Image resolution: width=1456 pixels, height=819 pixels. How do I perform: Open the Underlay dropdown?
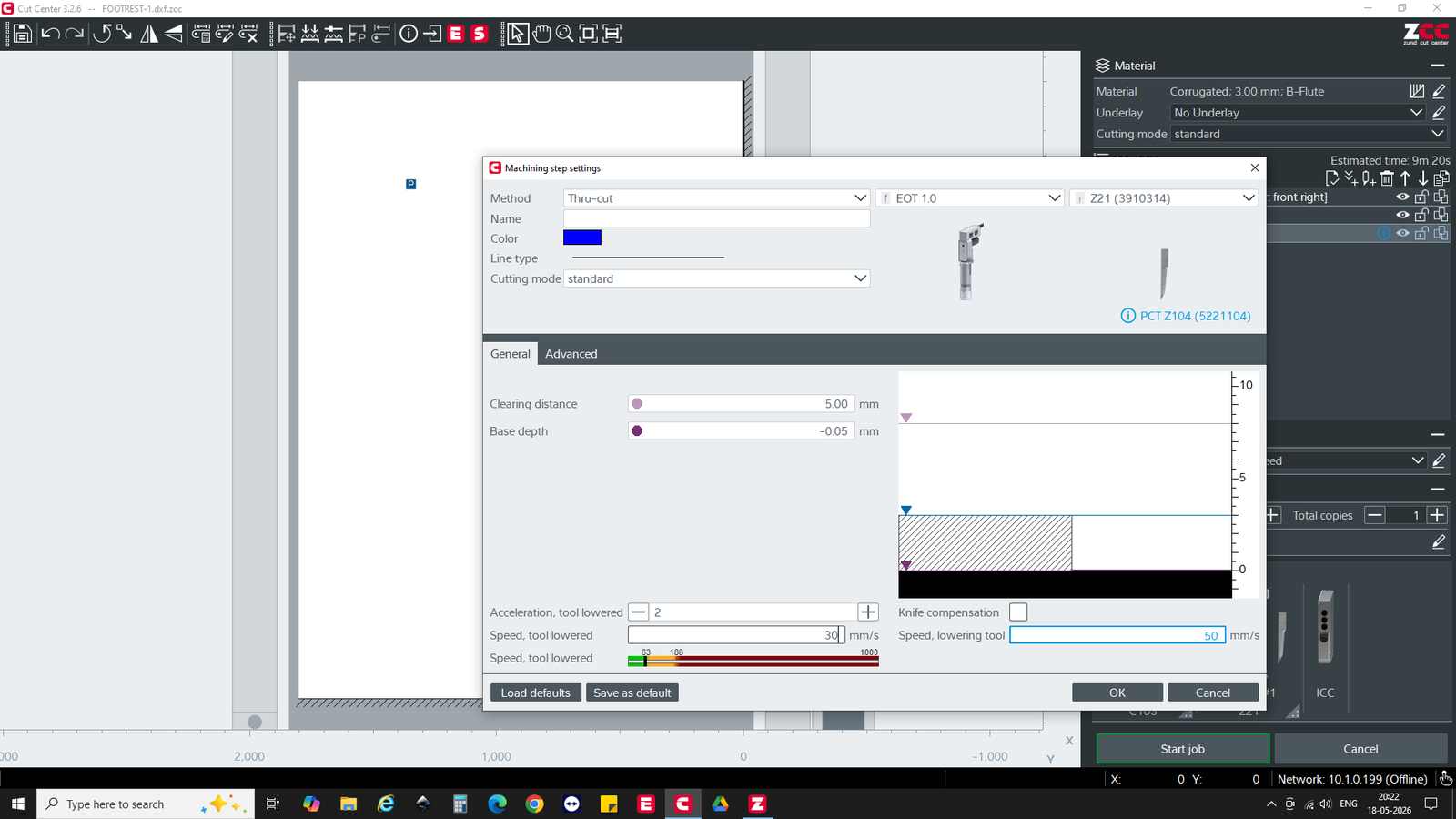1299,113
